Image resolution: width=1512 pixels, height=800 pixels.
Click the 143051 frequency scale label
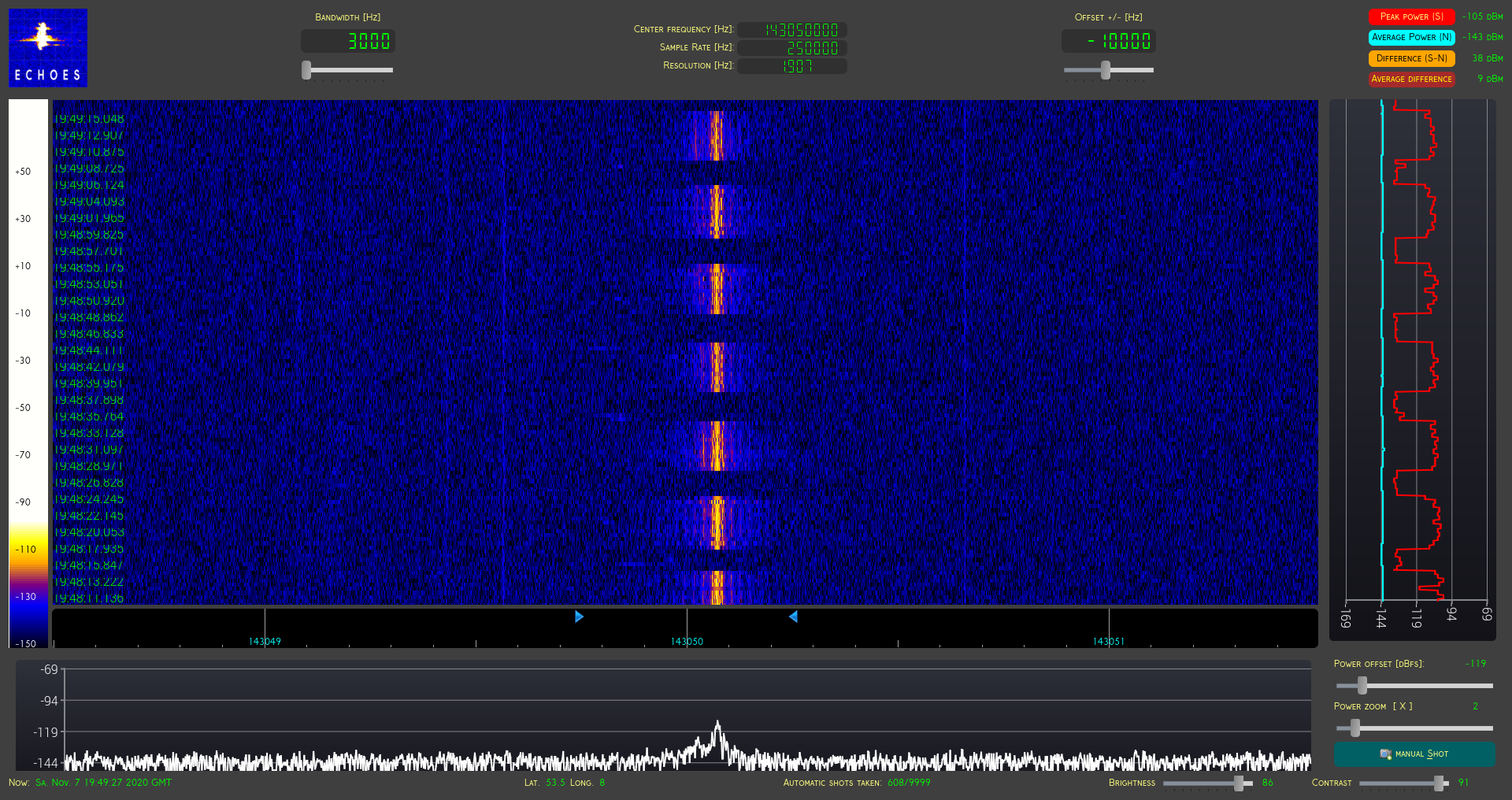1109,642
